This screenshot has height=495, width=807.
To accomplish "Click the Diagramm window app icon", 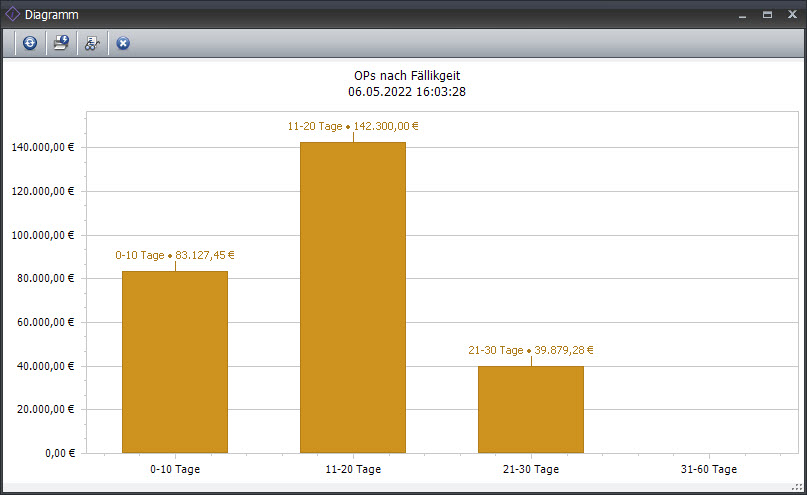I will coord(12,15).
